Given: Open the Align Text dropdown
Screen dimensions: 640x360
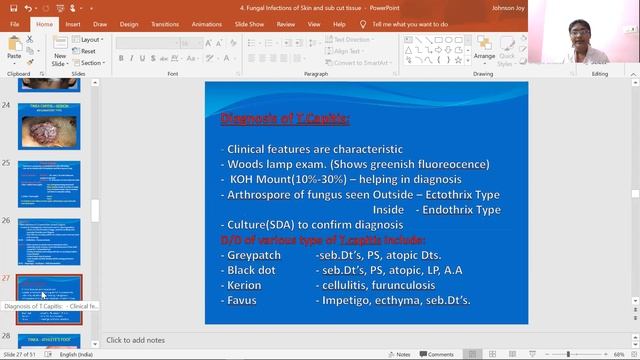Looking at the screenshot, I should [x=345, y=51].
